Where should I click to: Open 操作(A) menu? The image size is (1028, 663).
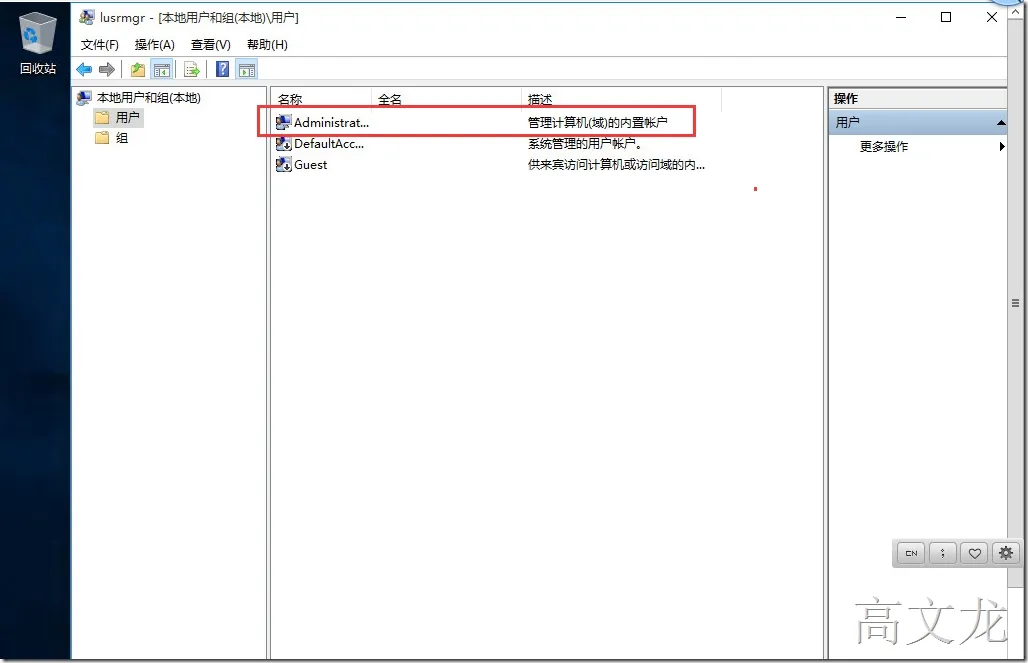[155, 45]
